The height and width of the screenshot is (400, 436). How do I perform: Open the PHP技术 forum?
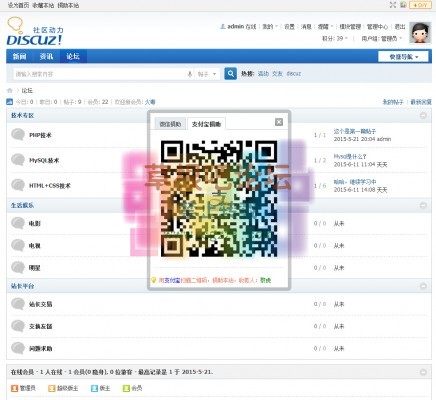40,135
